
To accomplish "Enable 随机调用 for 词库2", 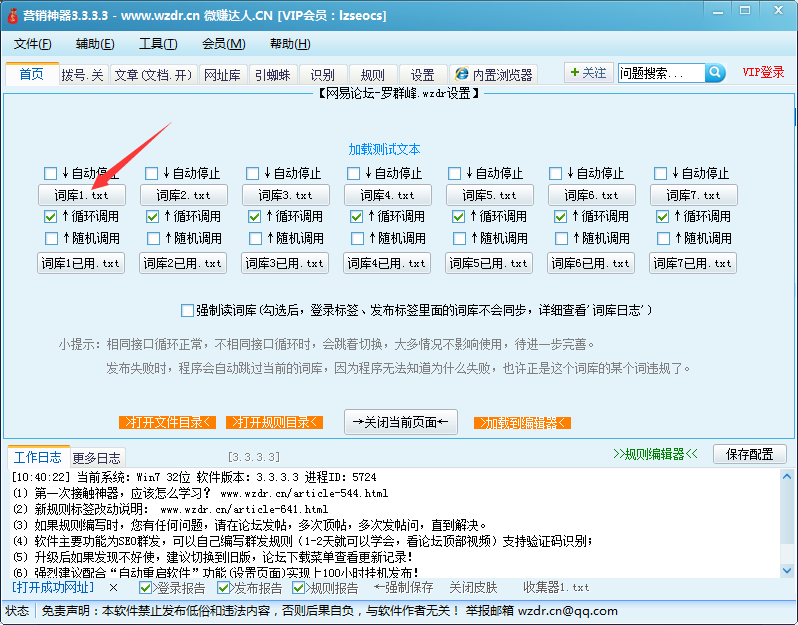I will point(153,238).
